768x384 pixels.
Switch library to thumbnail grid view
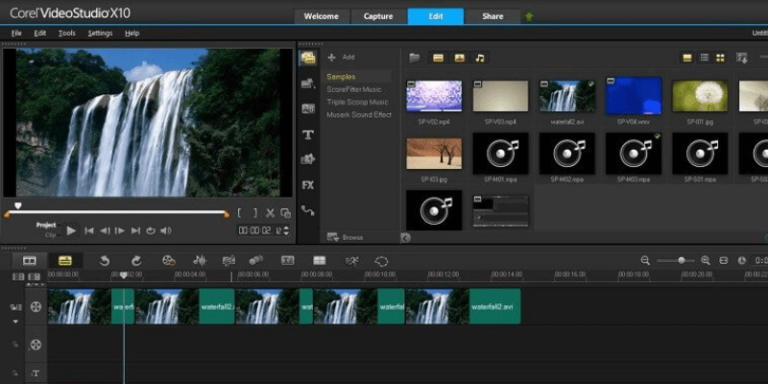pos(720,58)
